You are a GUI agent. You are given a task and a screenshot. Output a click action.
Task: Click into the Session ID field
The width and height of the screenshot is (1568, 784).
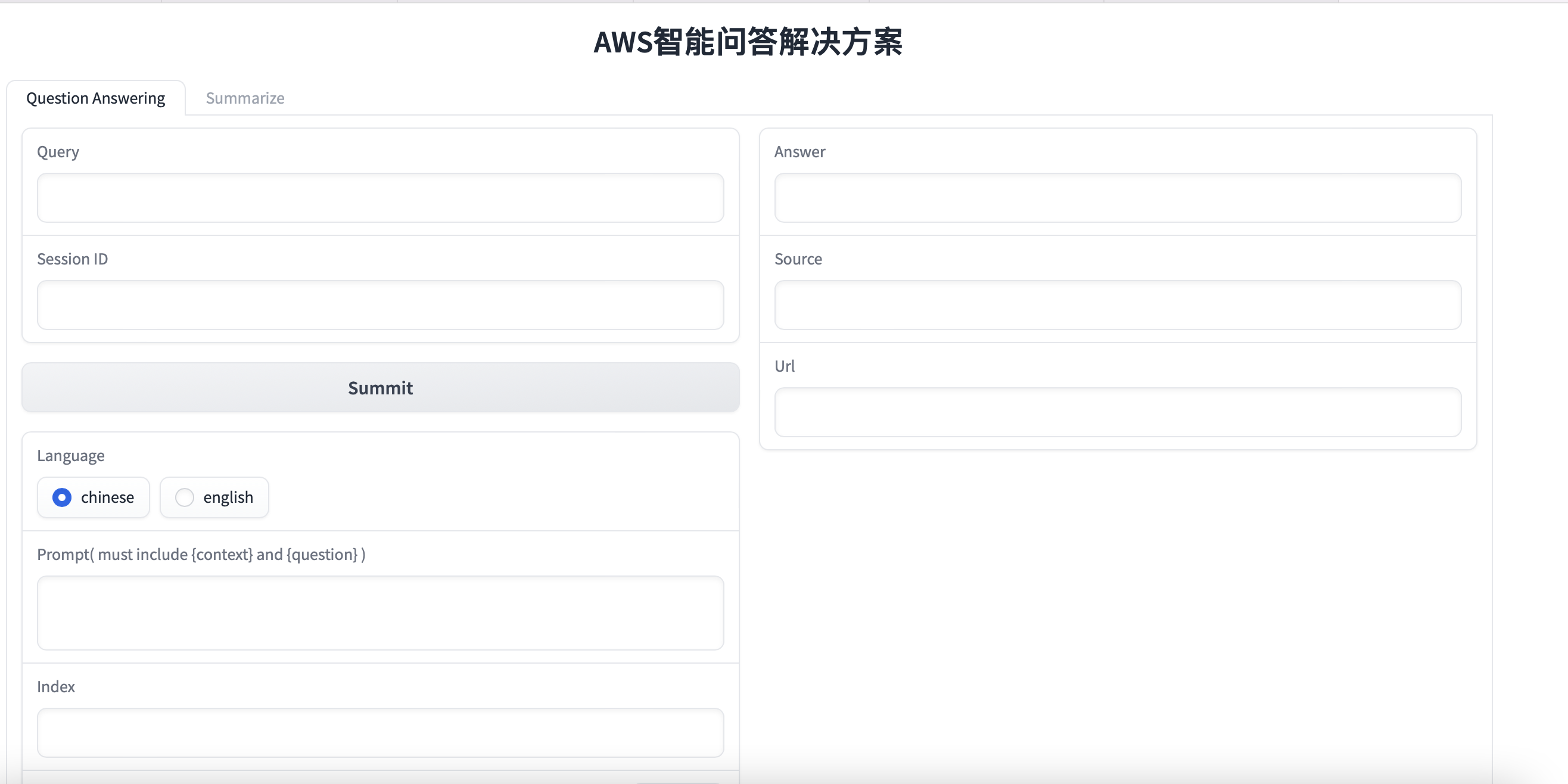[381, 305]
